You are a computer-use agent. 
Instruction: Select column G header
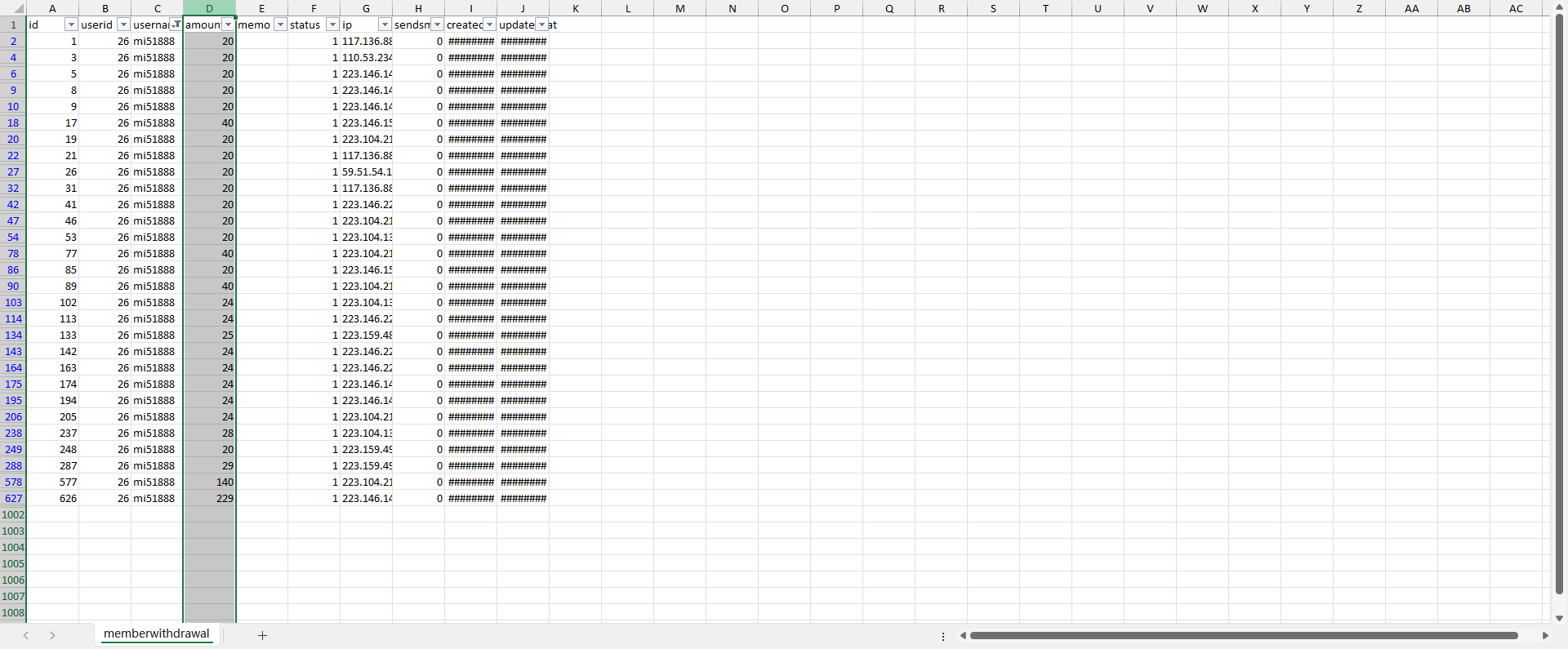(366, 8)
